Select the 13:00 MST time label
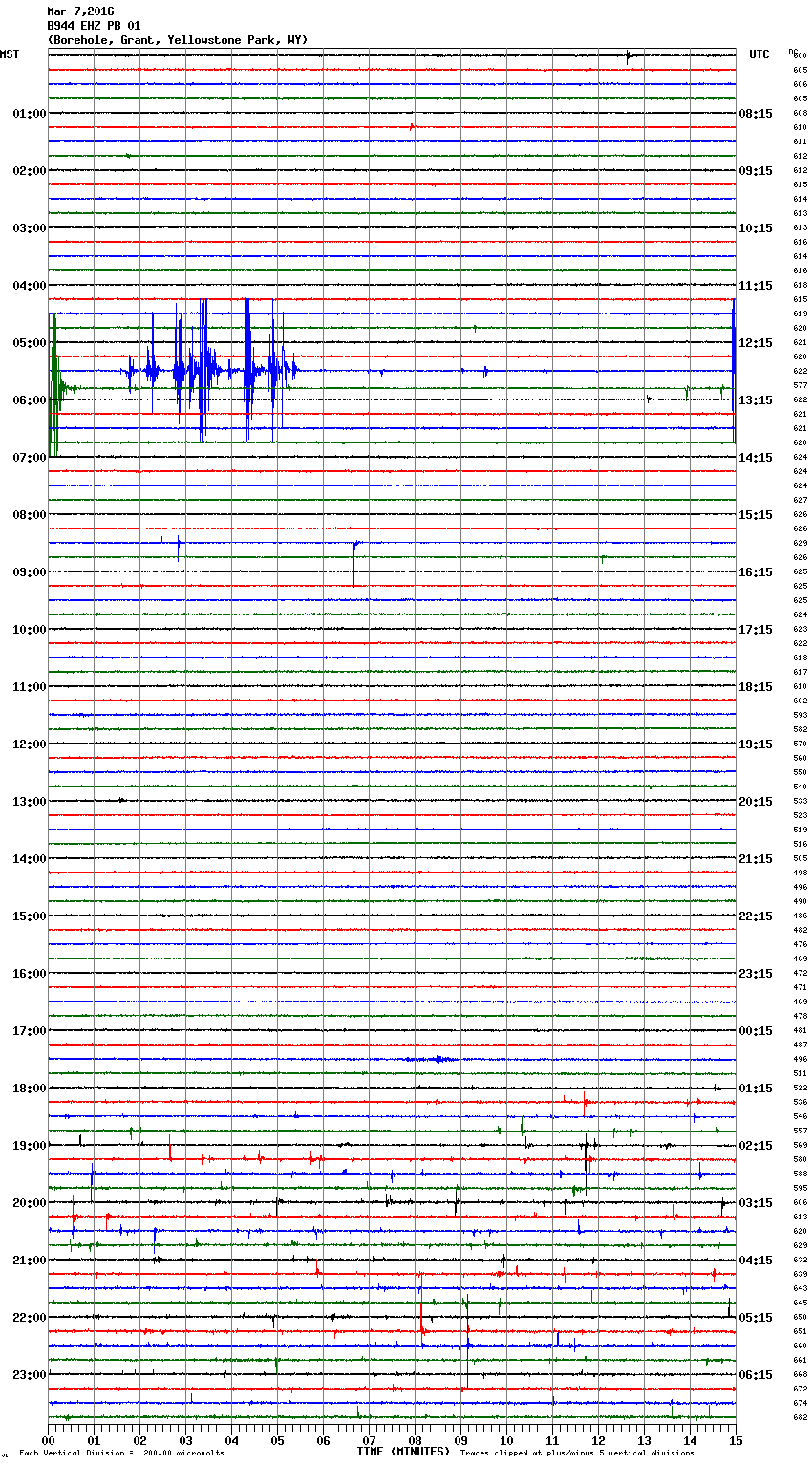 30,802
